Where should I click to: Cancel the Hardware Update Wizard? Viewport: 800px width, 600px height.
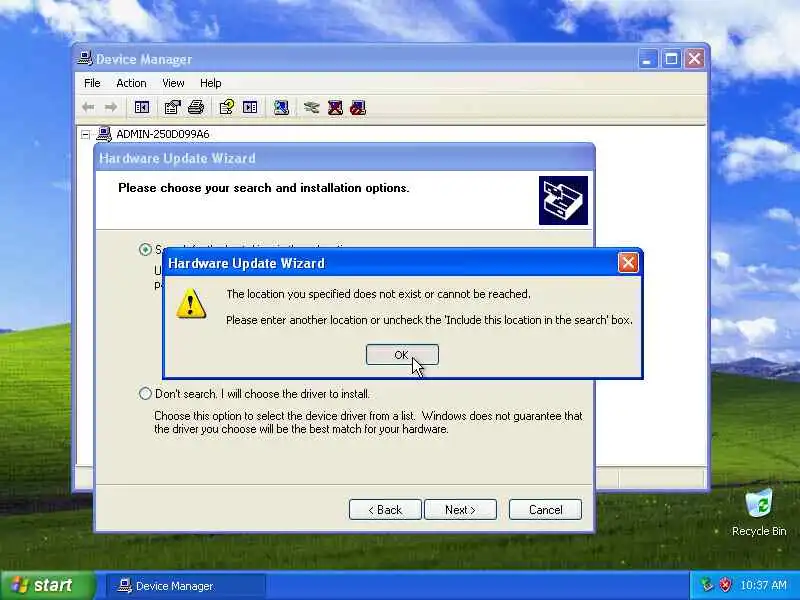pos(545,510)
